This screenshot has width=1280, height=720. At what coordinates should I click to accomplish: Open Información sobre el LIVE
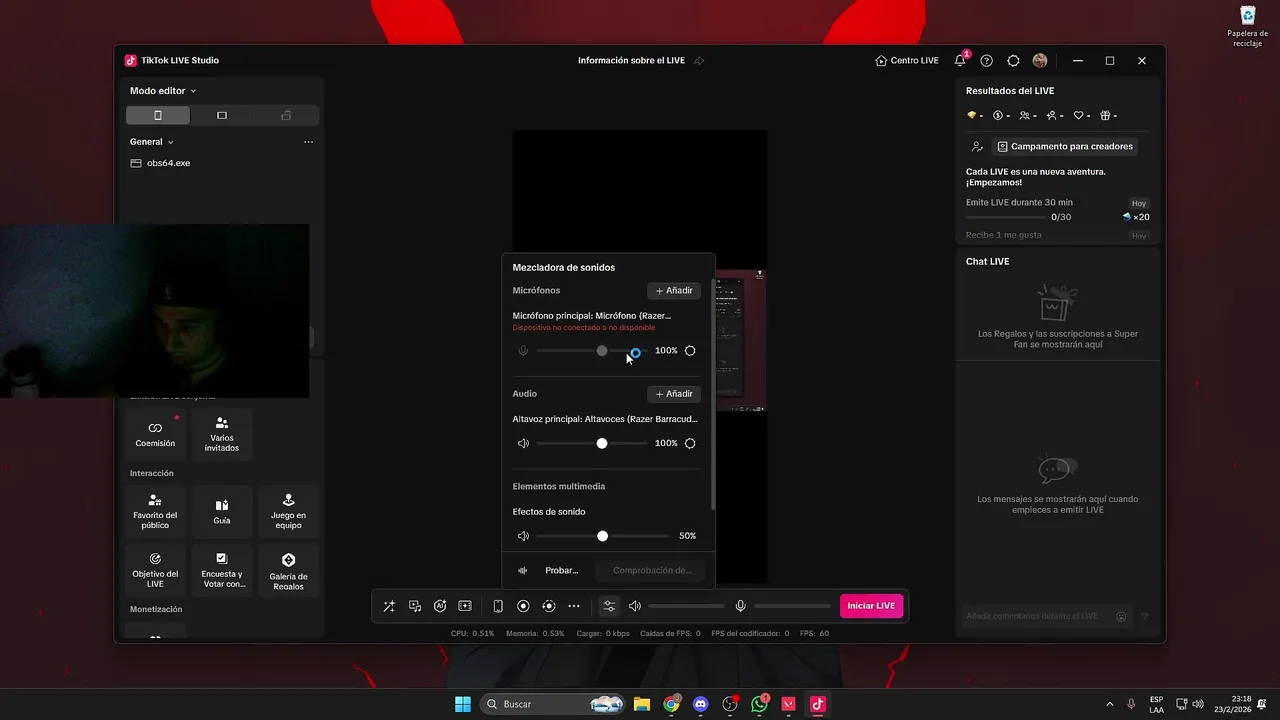click(x=631, y=61)
